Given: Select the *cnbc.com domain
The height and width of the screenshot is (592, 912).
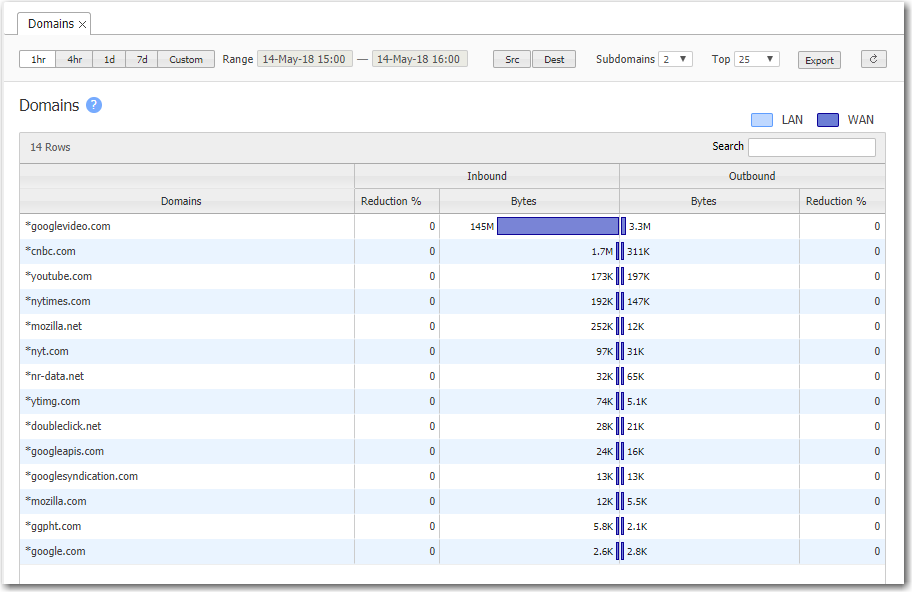Looking at the screenshot, I should (x=50, y=251).
